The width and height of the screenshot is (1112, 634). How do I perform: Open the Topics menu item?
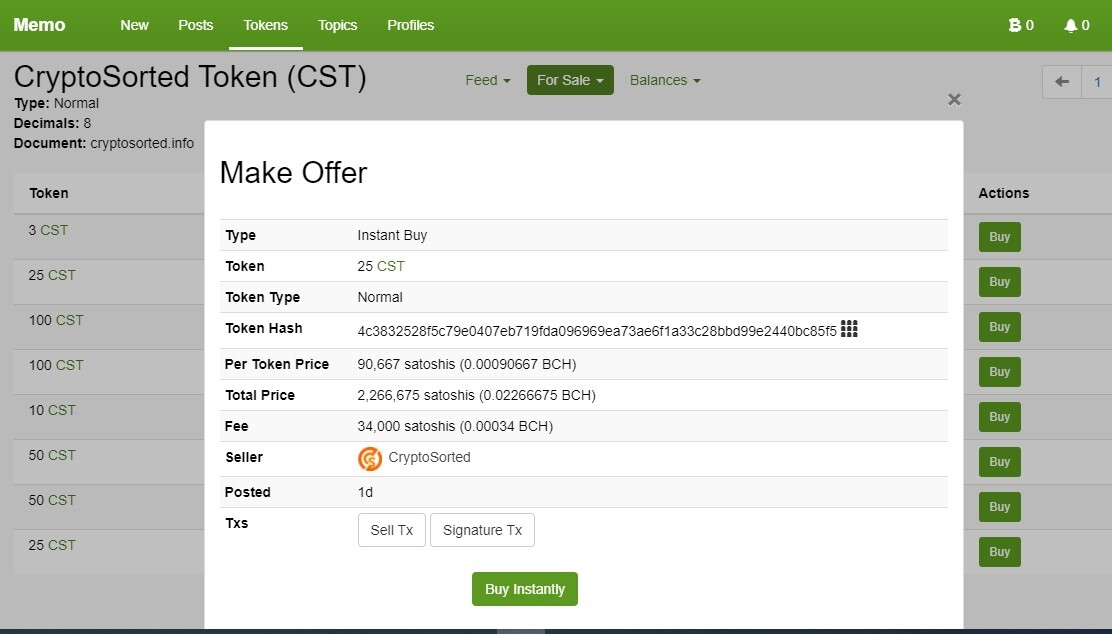tap(338, 25)
